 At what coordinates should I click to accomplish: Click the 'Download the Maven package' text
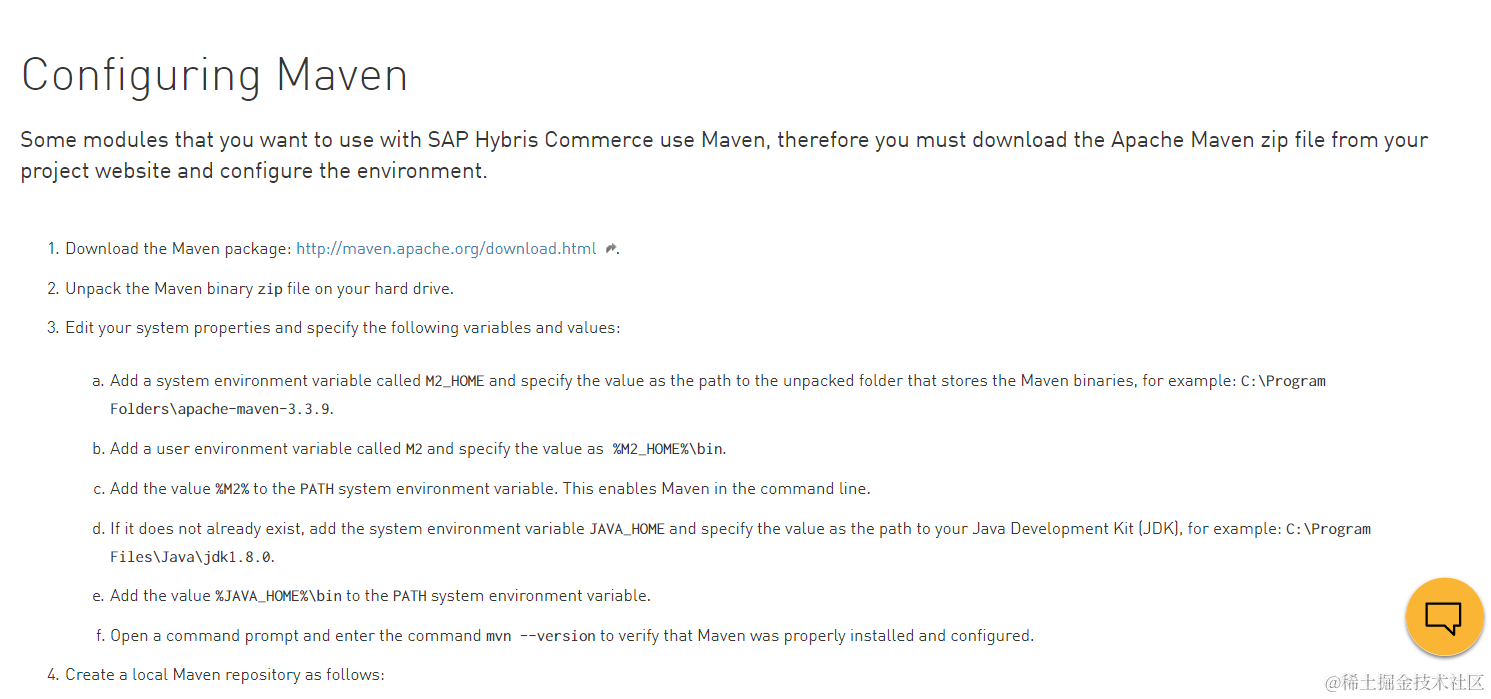point(178,248)
